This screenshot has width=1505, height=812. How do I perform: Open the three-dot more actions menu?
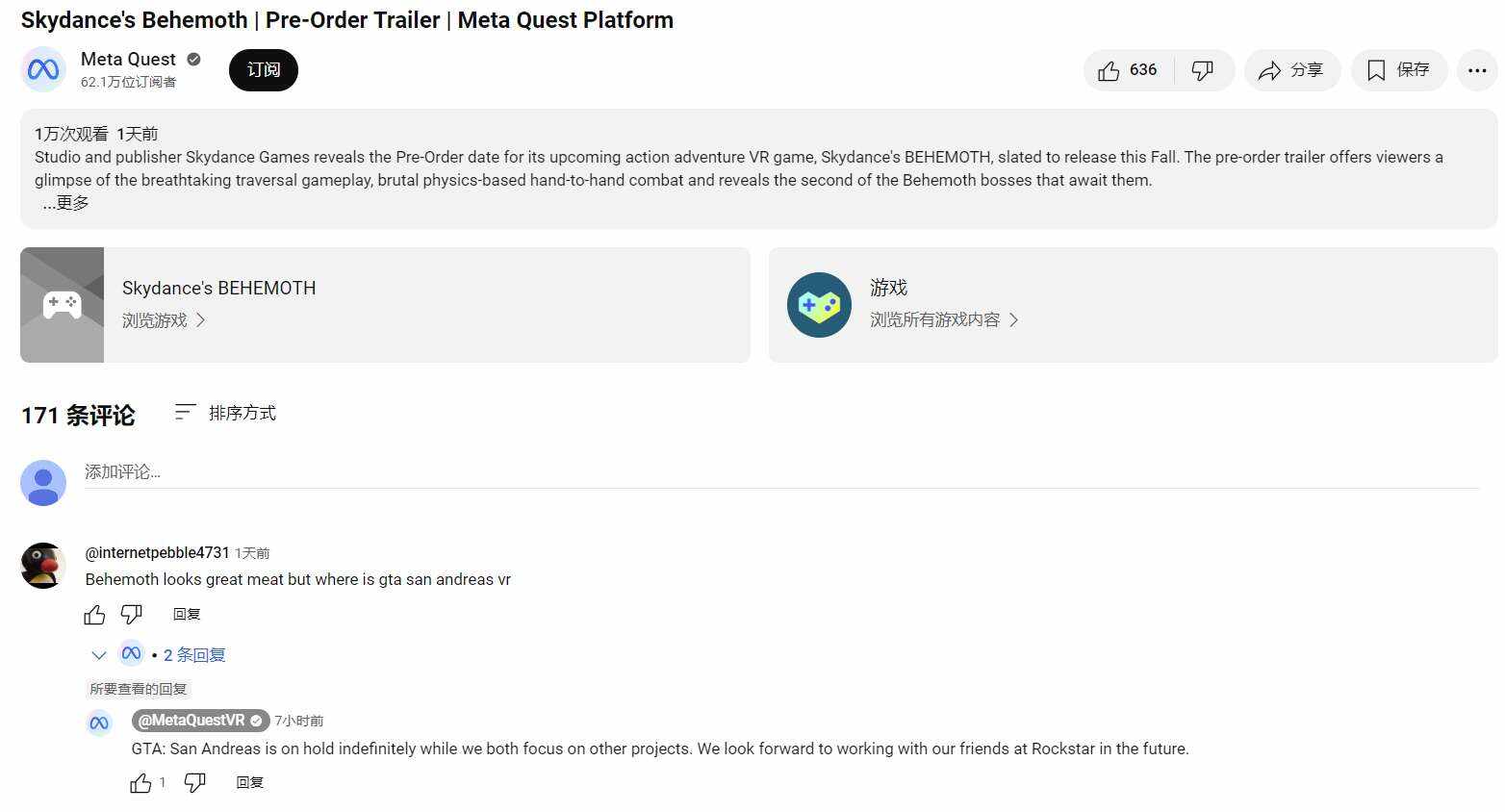(x=1477, y=70)
